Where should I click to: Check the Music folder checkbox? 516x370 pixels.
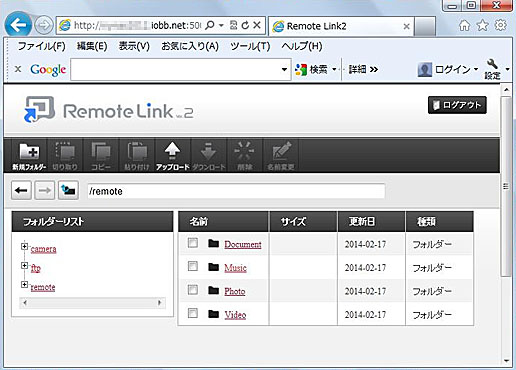click(x=193, y=266)
